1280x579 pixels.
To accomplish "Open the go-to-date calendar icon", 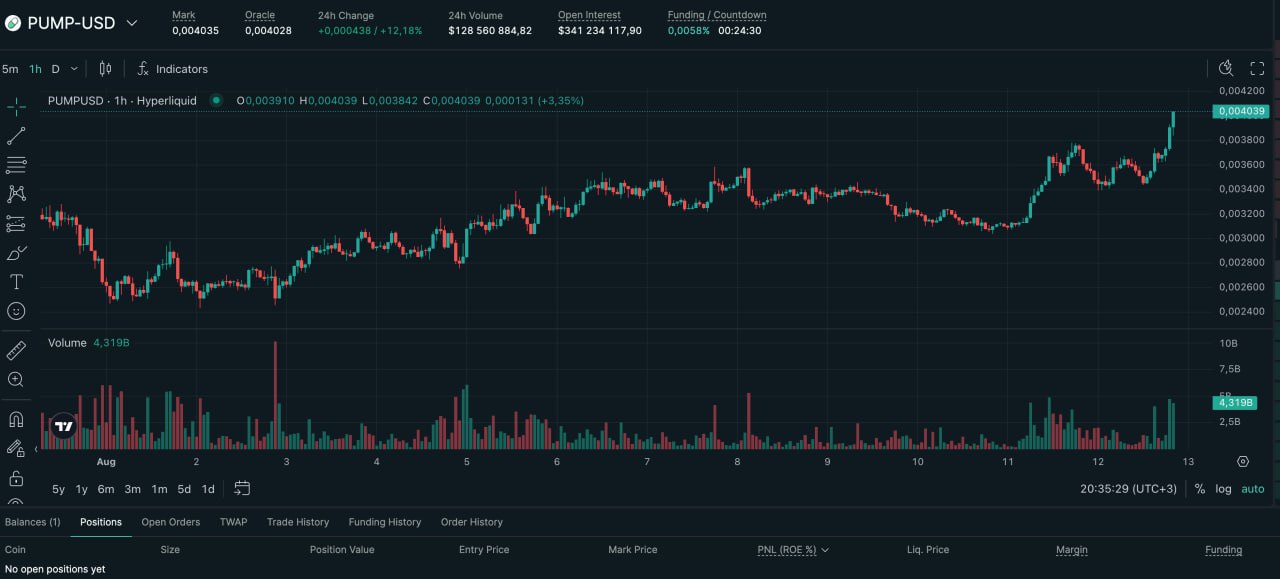I will [242, 489].
